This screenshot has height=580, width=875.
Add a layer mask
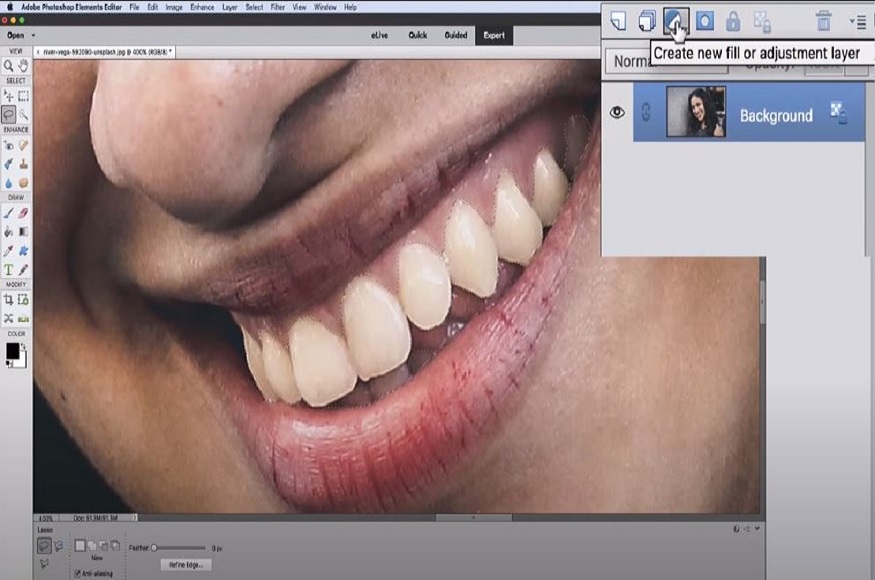705,22
